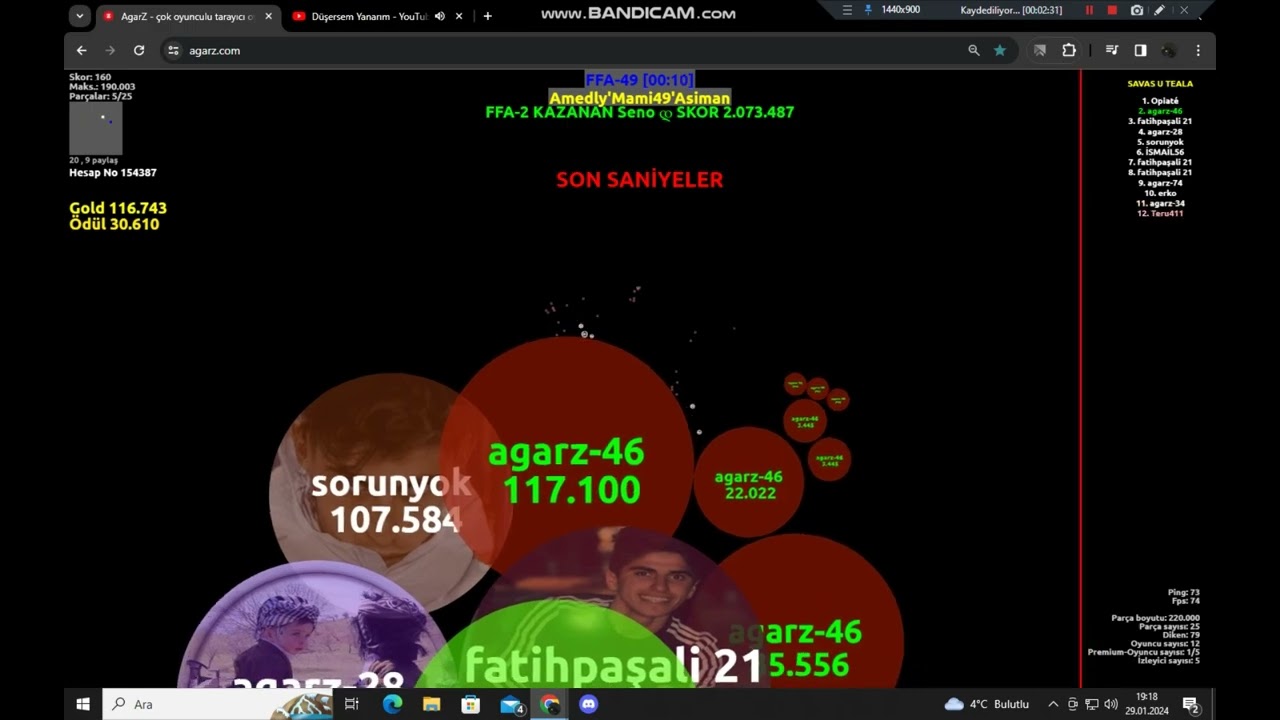Open Task View on the taskbar

click(352, 704)
